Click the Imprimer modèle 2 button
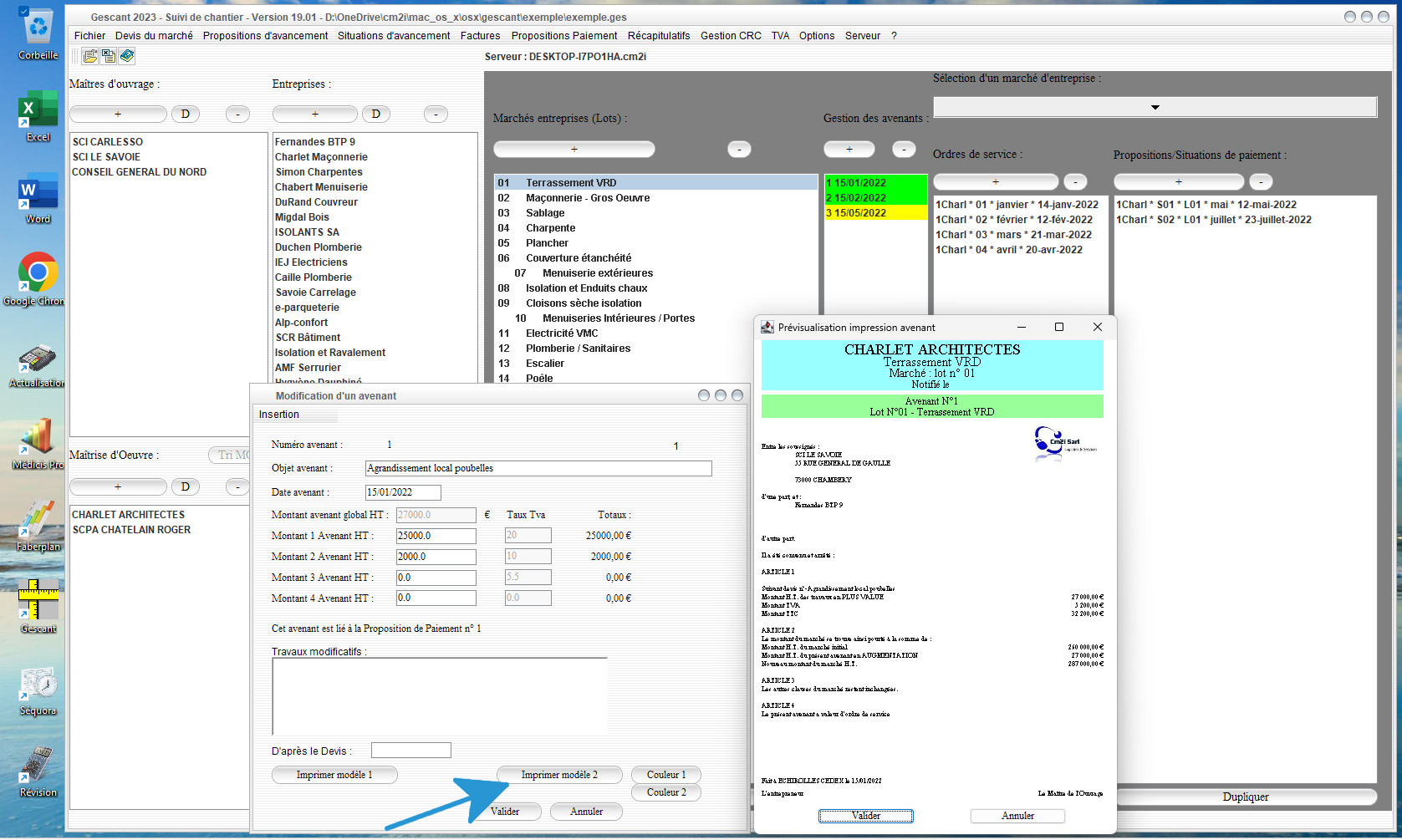The height and width of the screenshot is (840, 1402). pyautogui.click(x=559, y=775)
